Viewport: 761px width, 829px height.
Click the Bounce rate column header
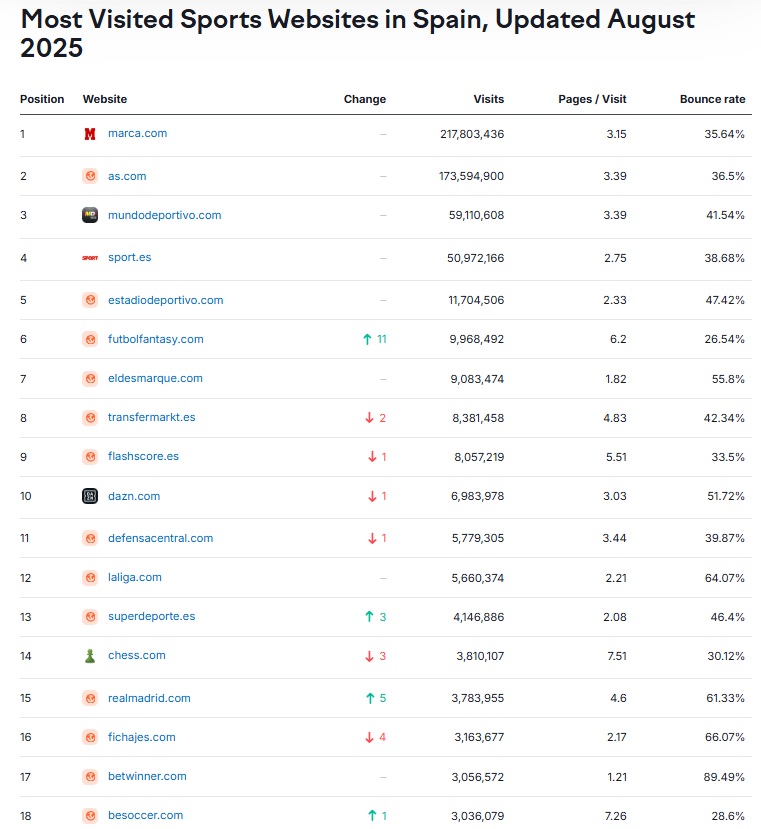pyautogui.click(x=712, y=99)
